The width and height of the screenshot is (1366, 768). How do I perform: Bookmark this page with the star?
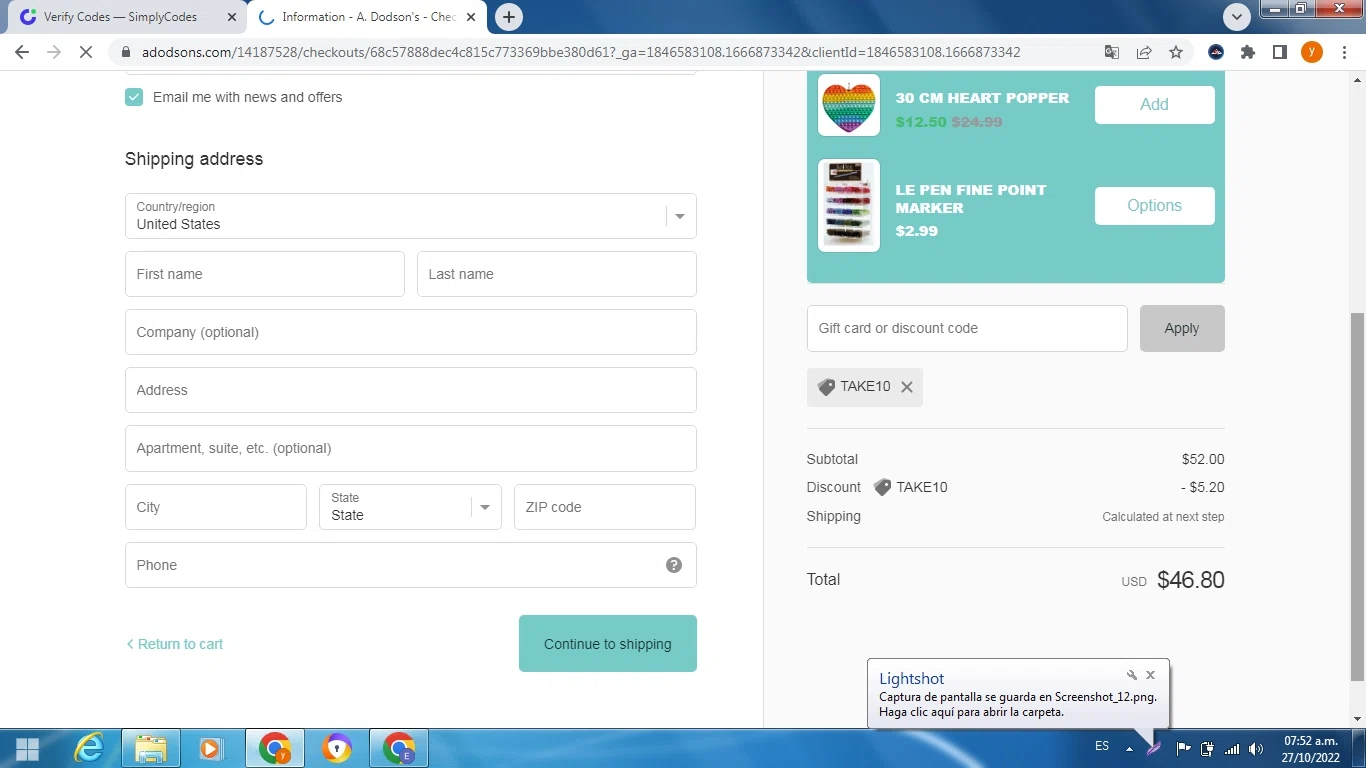coord(1176,52)
